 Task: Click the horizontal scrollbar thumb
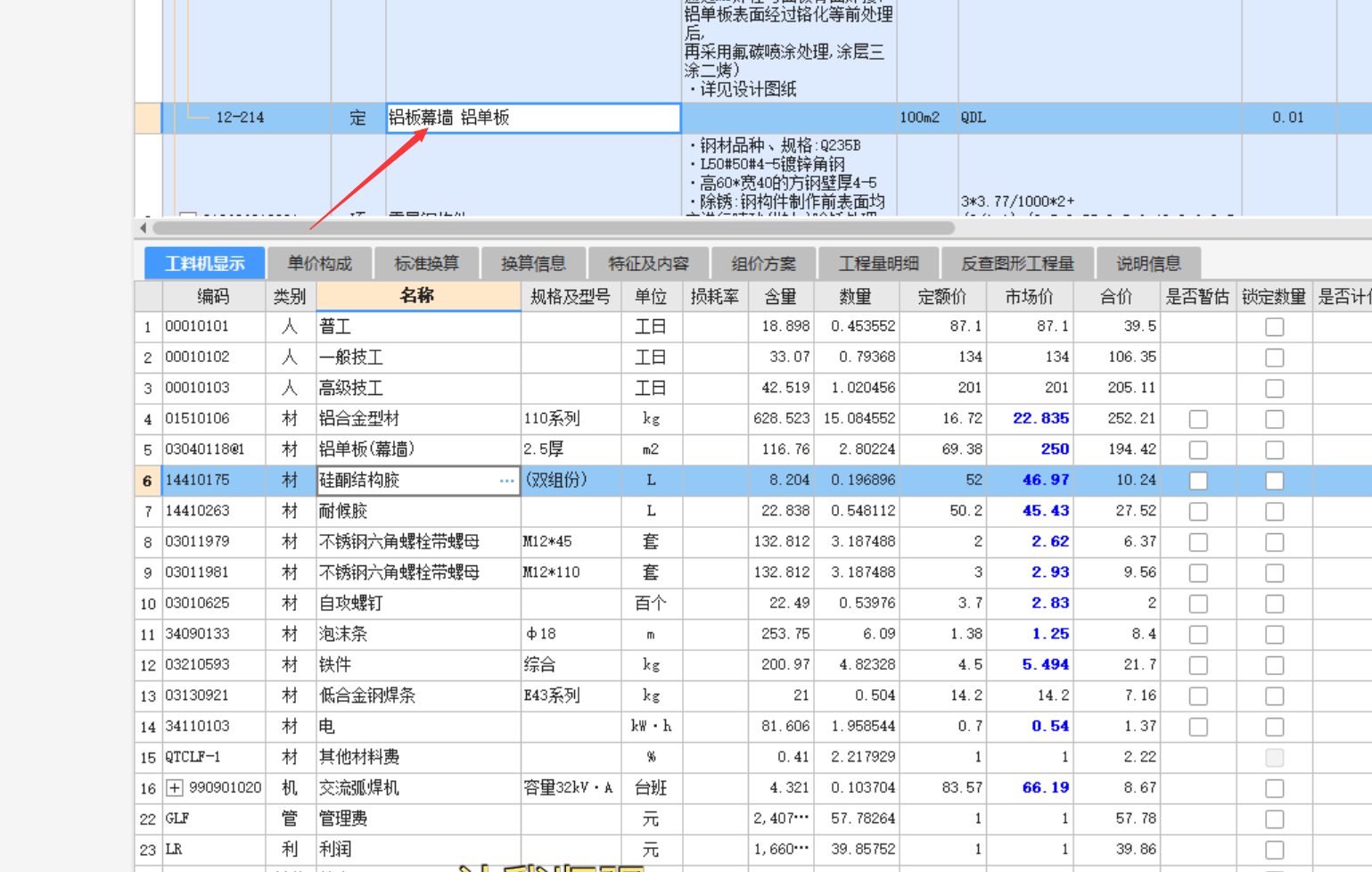[553, 228]
